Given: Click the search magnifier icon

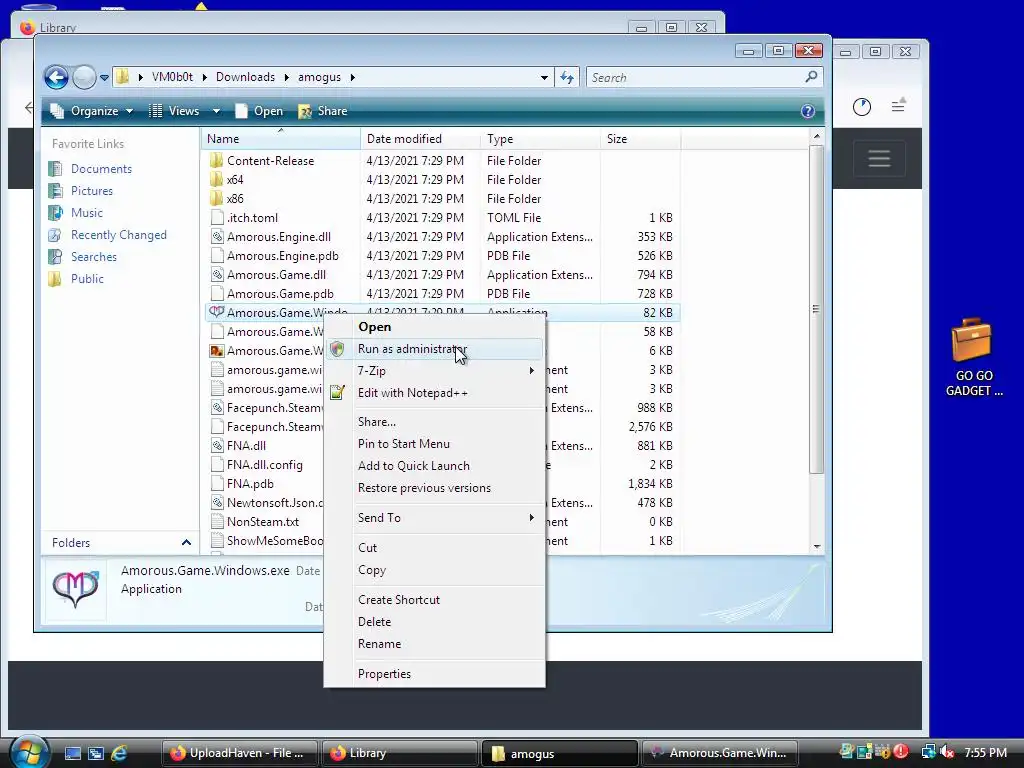Looking at the screenshot, I should click(x=811, y=77).
